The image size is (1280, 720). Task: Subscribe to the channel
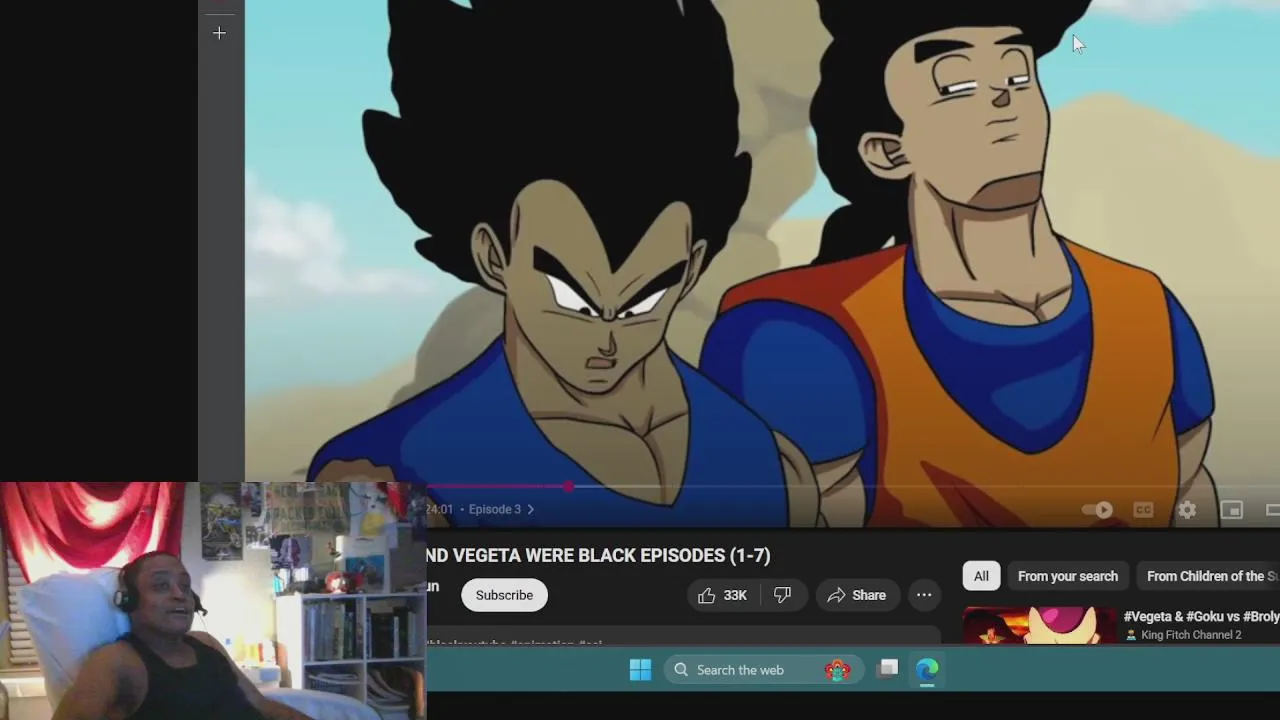(504, 595)
